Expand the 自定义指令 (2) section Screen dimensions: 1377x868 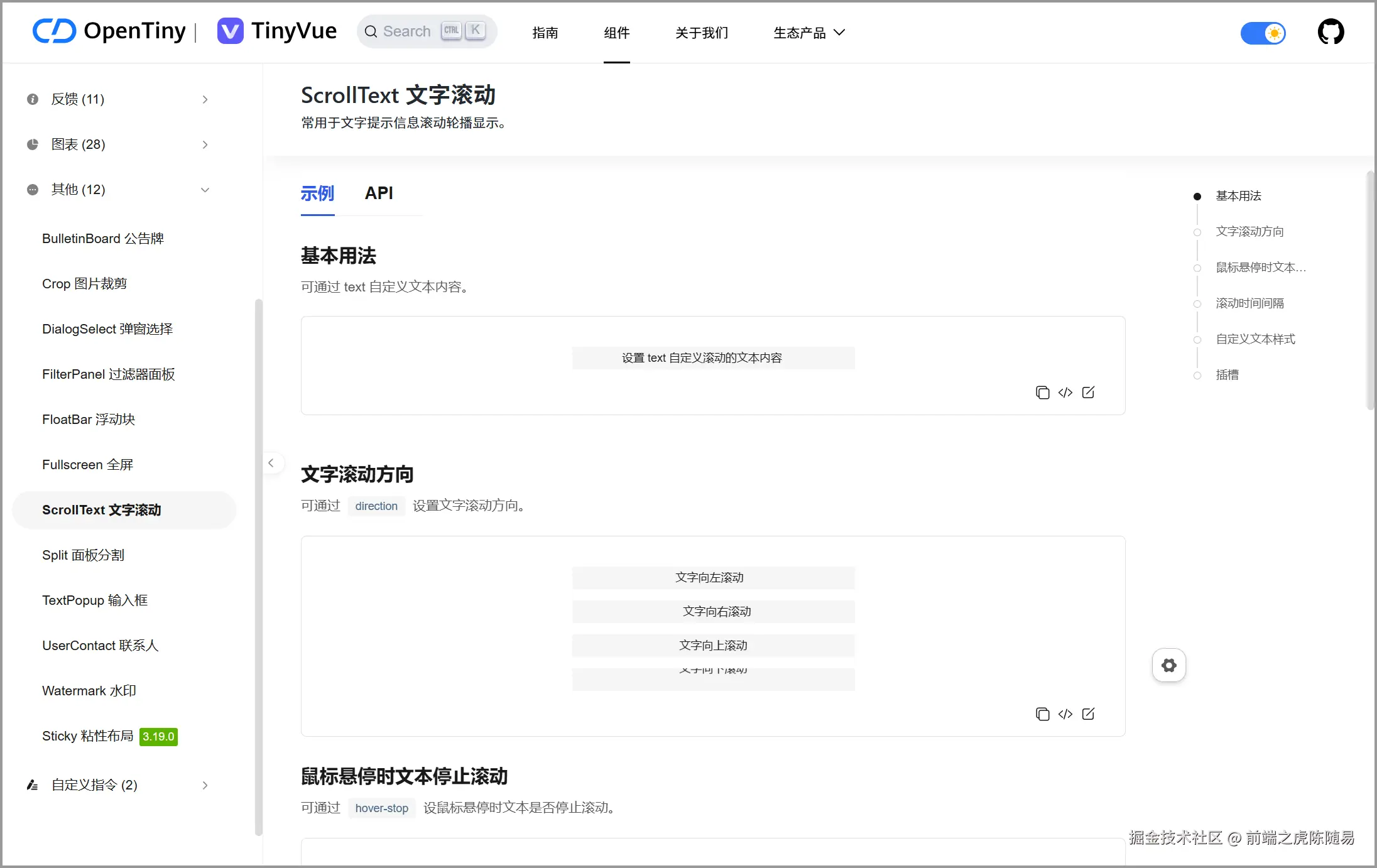tap(205, 785)
